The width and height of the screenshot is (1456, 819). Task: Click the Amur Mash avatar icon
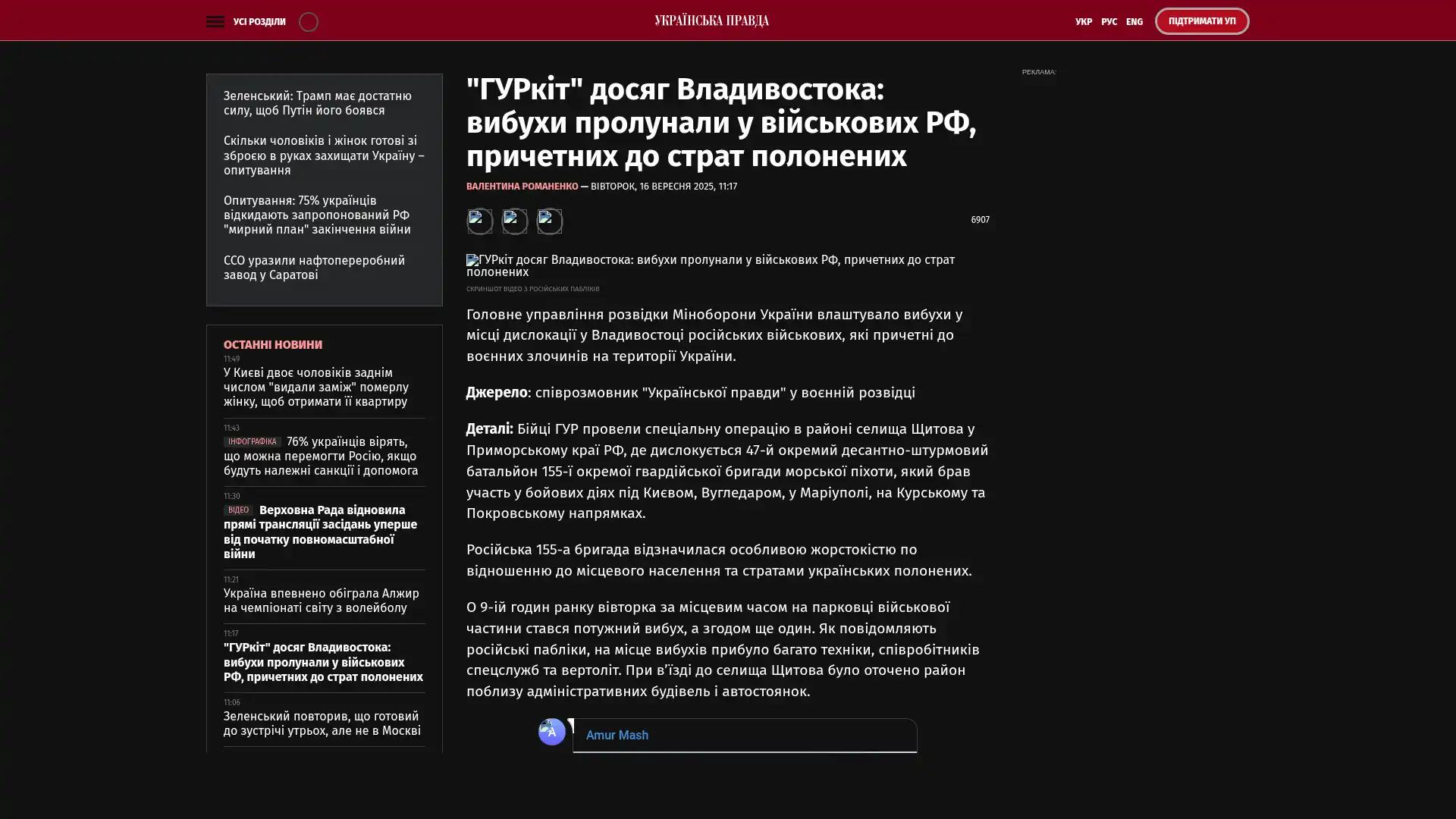pos(551,731)
